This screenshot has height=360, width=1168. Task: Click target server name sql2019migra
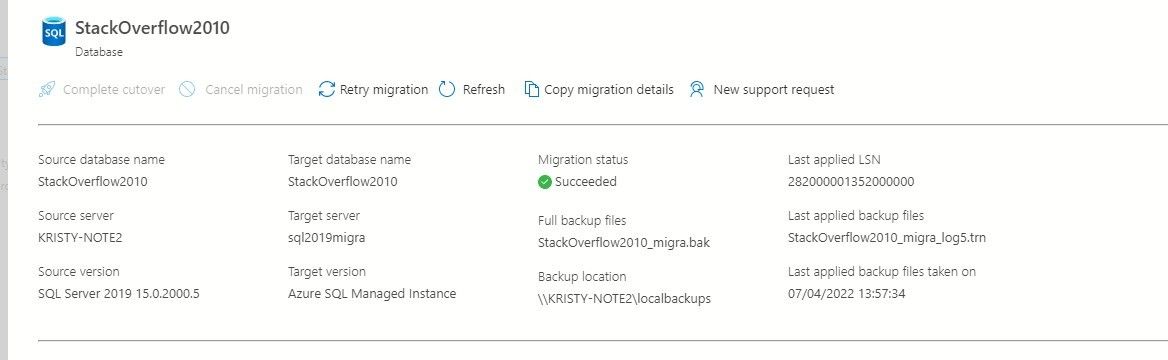click(326, 239)
